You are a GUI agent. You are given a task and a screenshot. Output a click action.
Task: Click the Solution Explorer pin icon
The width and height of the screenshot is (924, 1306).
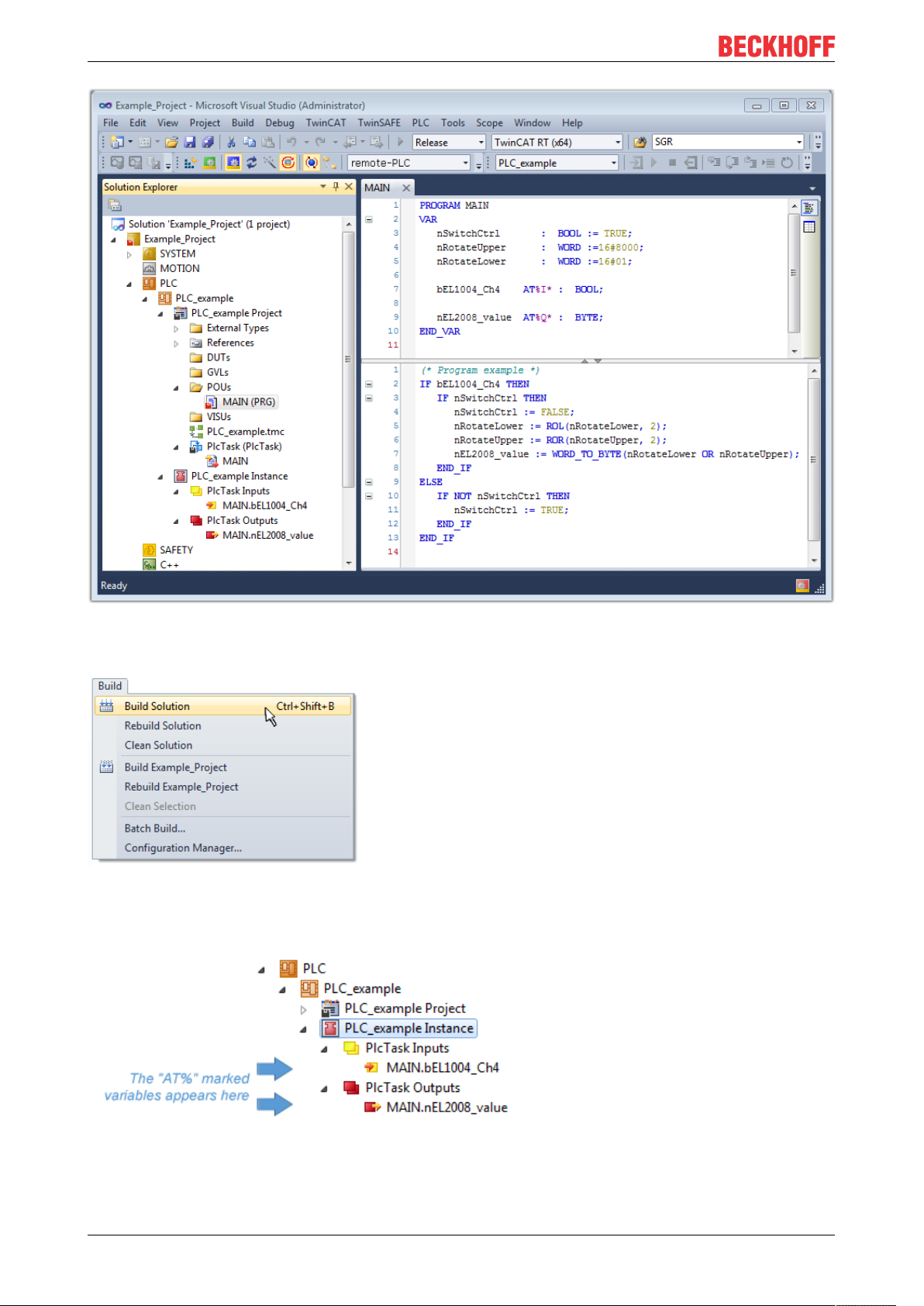click(336, 187)
